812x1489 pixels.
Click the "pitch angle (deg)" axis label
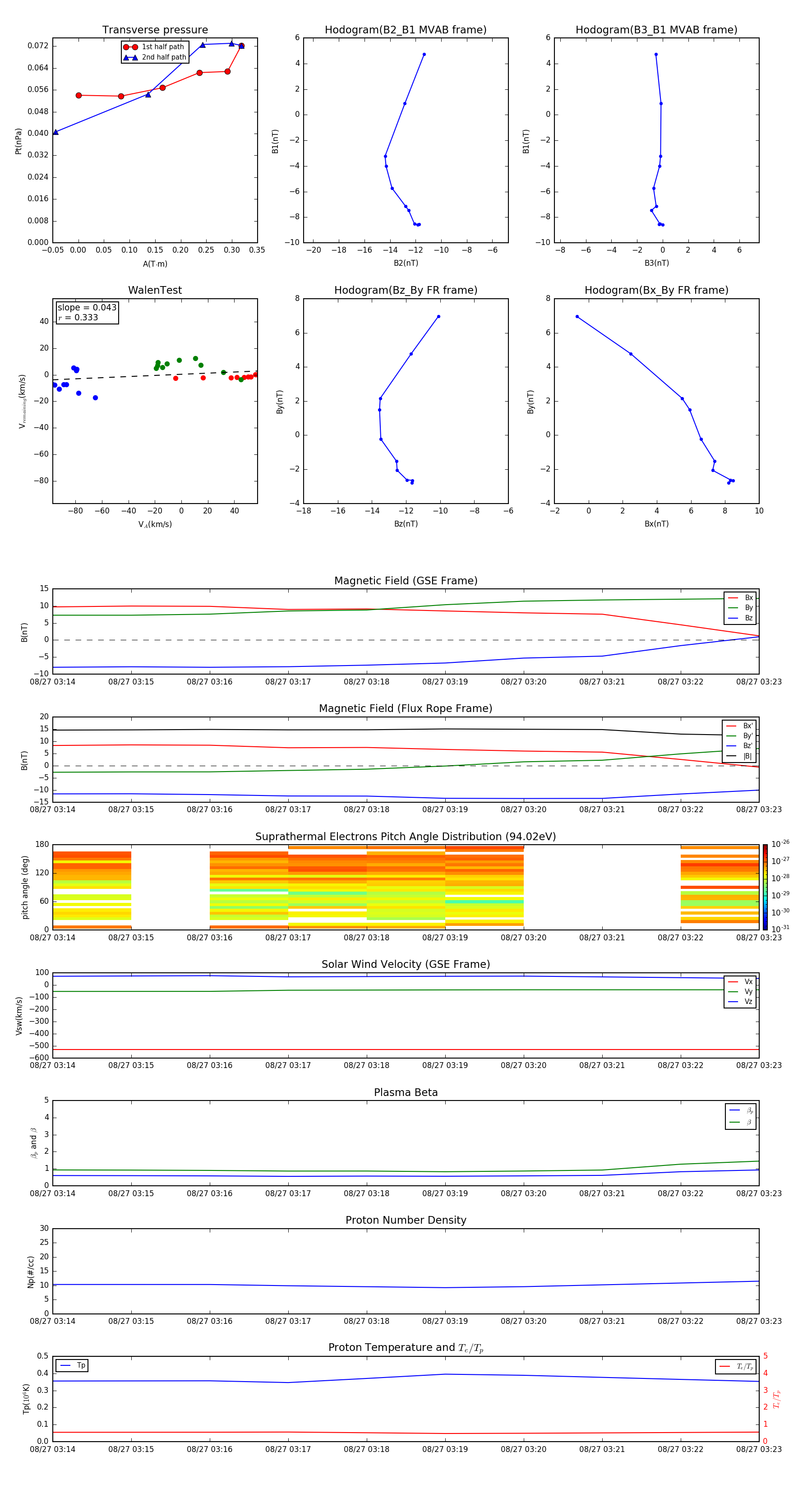tap(25, 887)
